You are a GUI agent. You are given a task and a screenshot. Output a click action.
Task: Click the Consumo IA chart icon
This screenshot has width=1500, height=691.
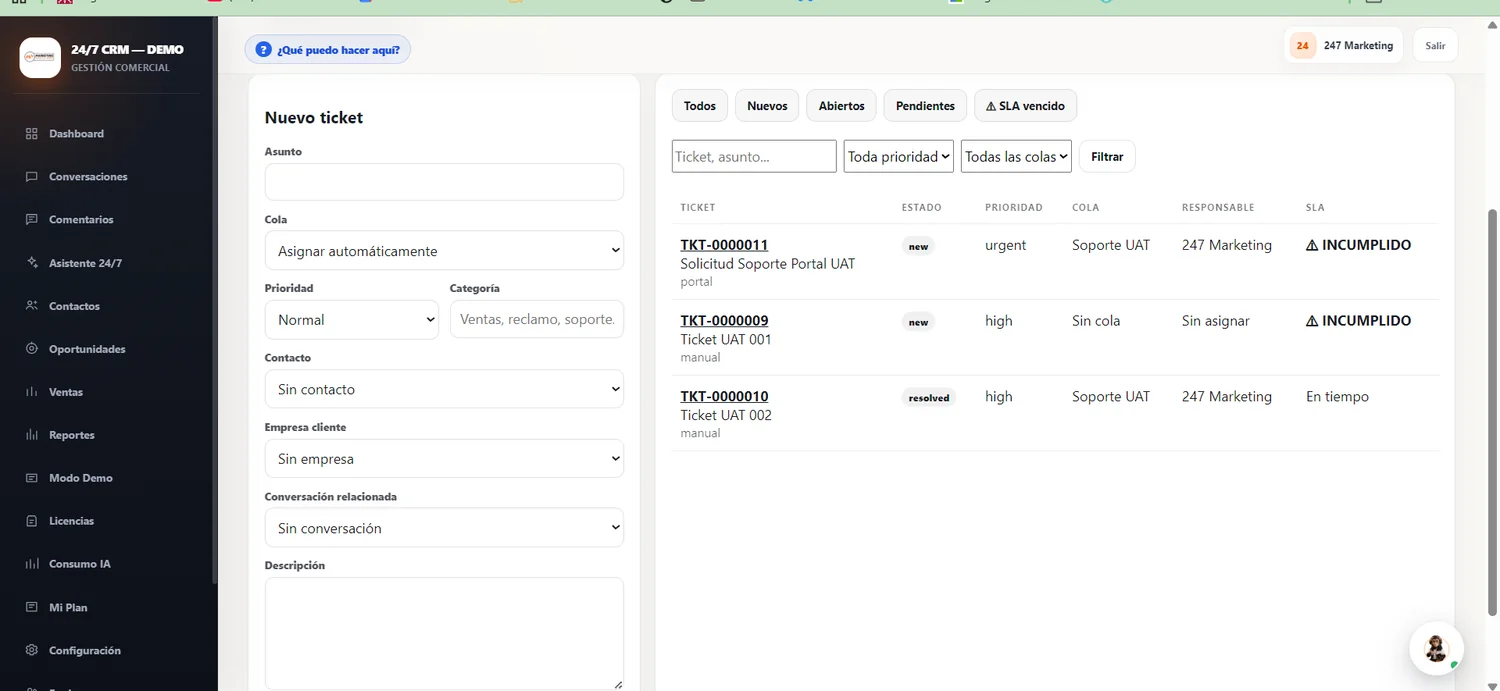point(32,564)
